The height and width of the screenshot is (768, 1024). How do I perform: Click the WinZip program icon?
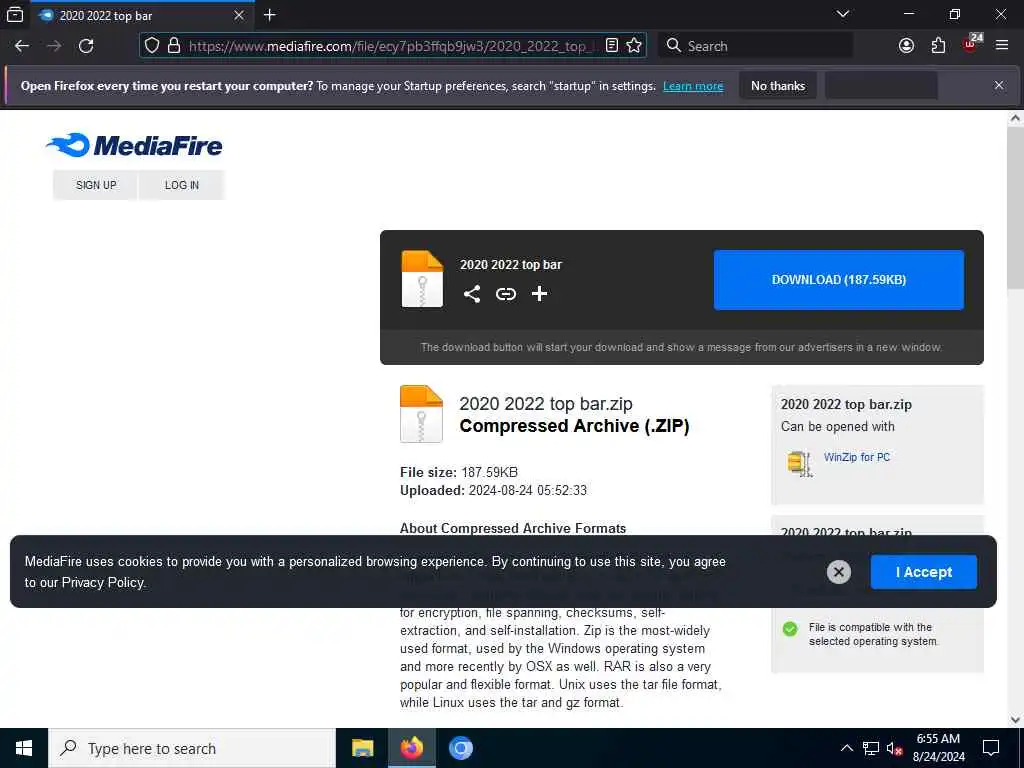[800, 464]
